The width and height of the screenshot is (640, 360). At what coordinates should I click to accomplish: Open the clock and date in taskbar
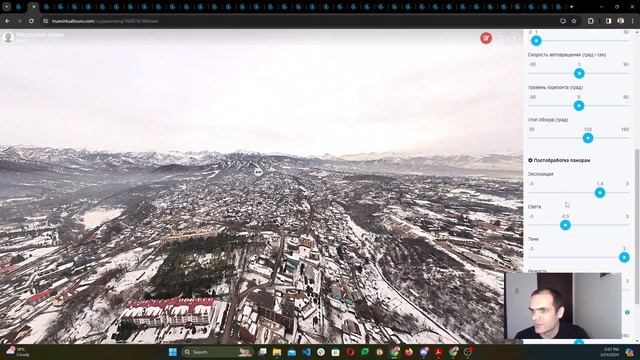click(x=609, y=352)
